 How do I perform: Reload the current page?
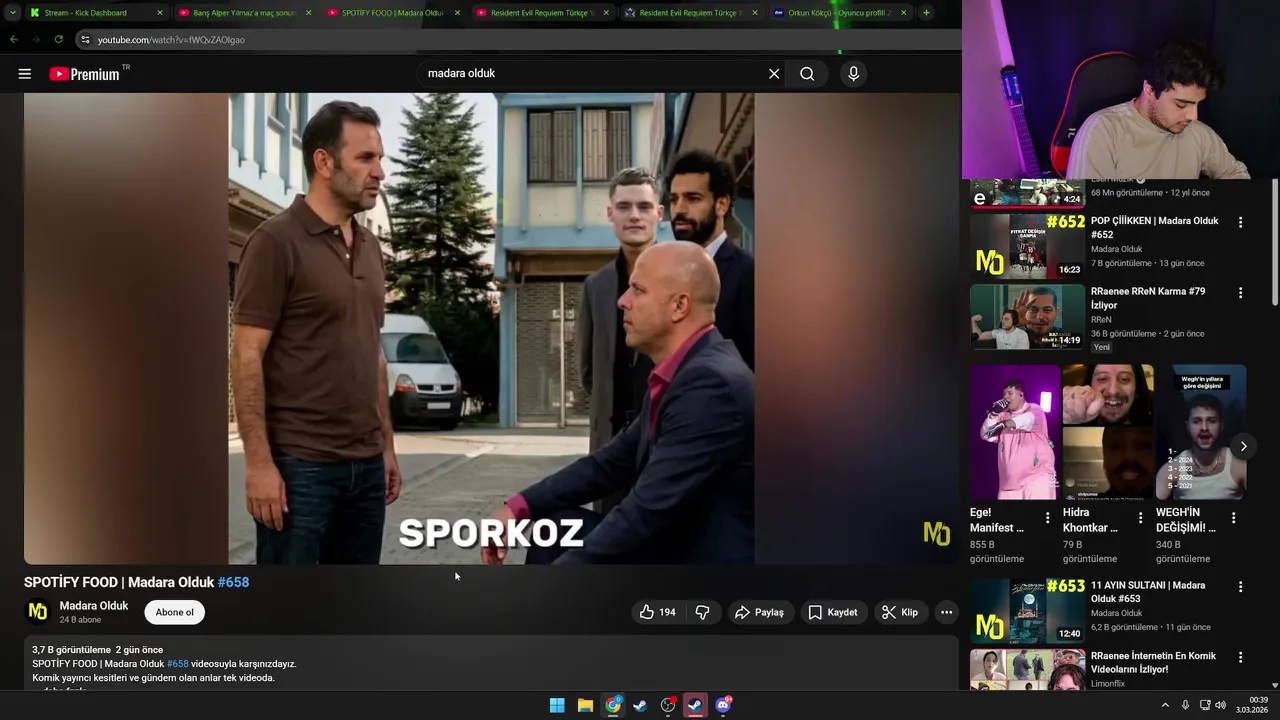(x=59, y=39)
